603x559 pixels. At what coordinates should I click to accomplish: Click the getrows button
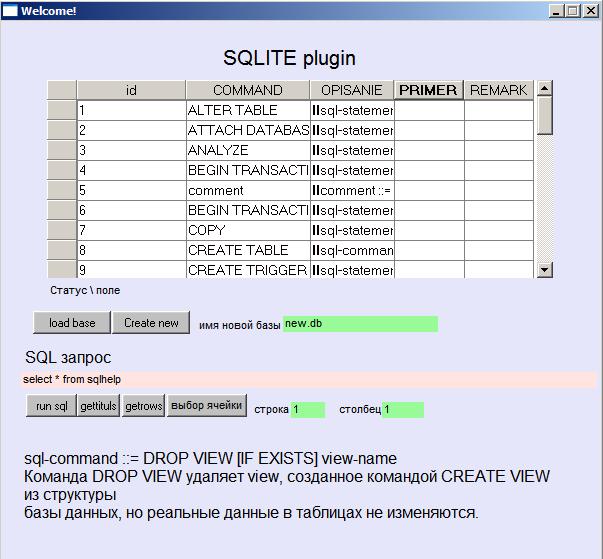[x=143, y=406]
